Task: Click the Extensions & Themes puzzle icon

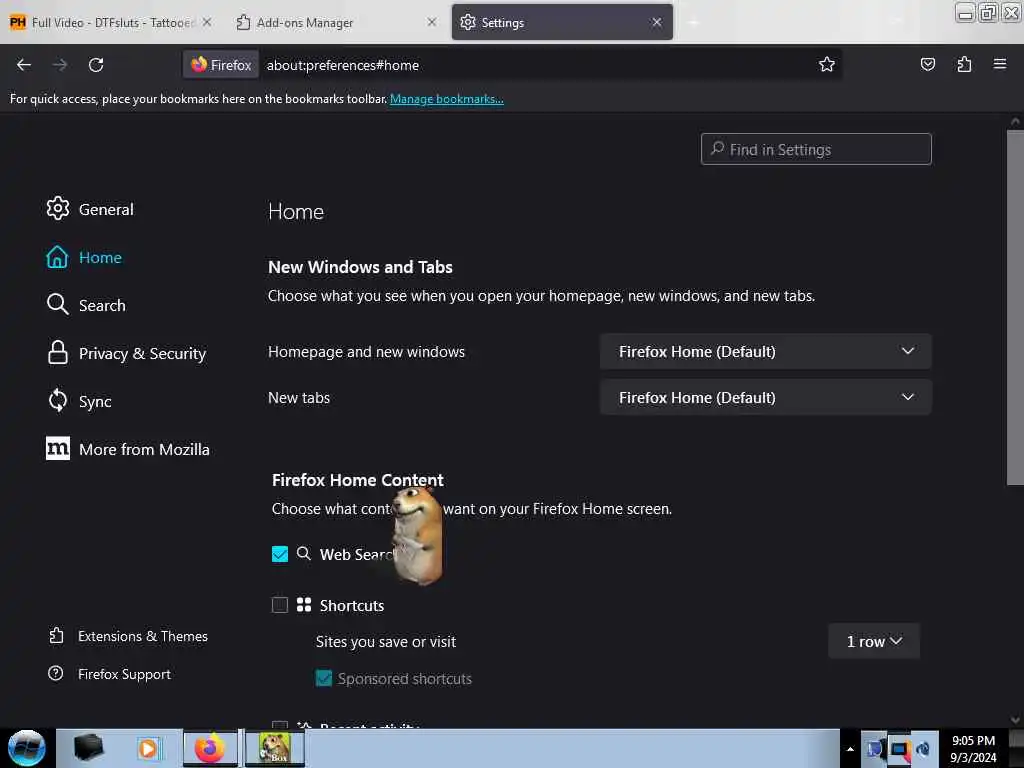Action: tap(57, 635)
